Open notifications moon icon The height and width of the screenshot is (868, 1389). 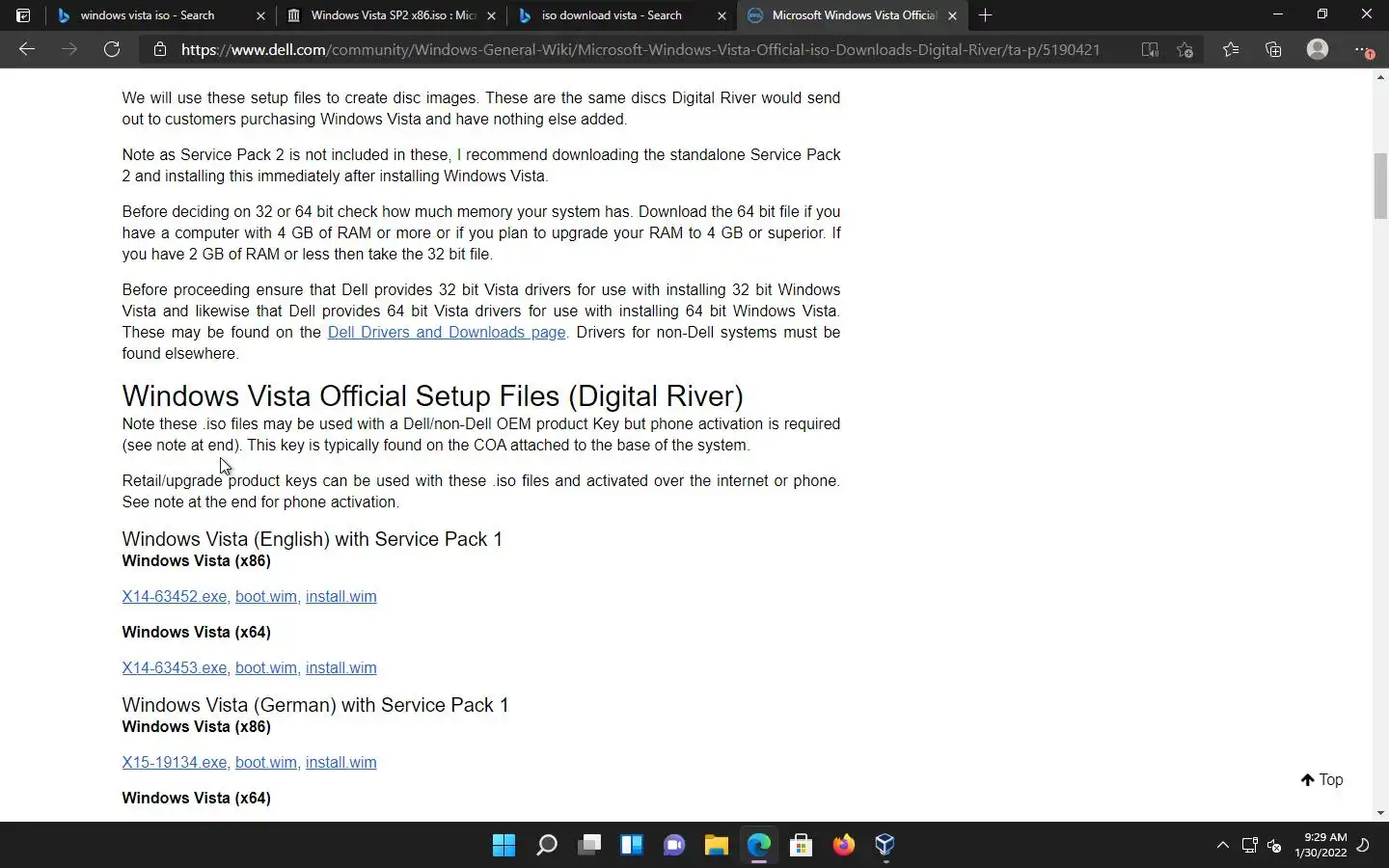point(1363,846)
